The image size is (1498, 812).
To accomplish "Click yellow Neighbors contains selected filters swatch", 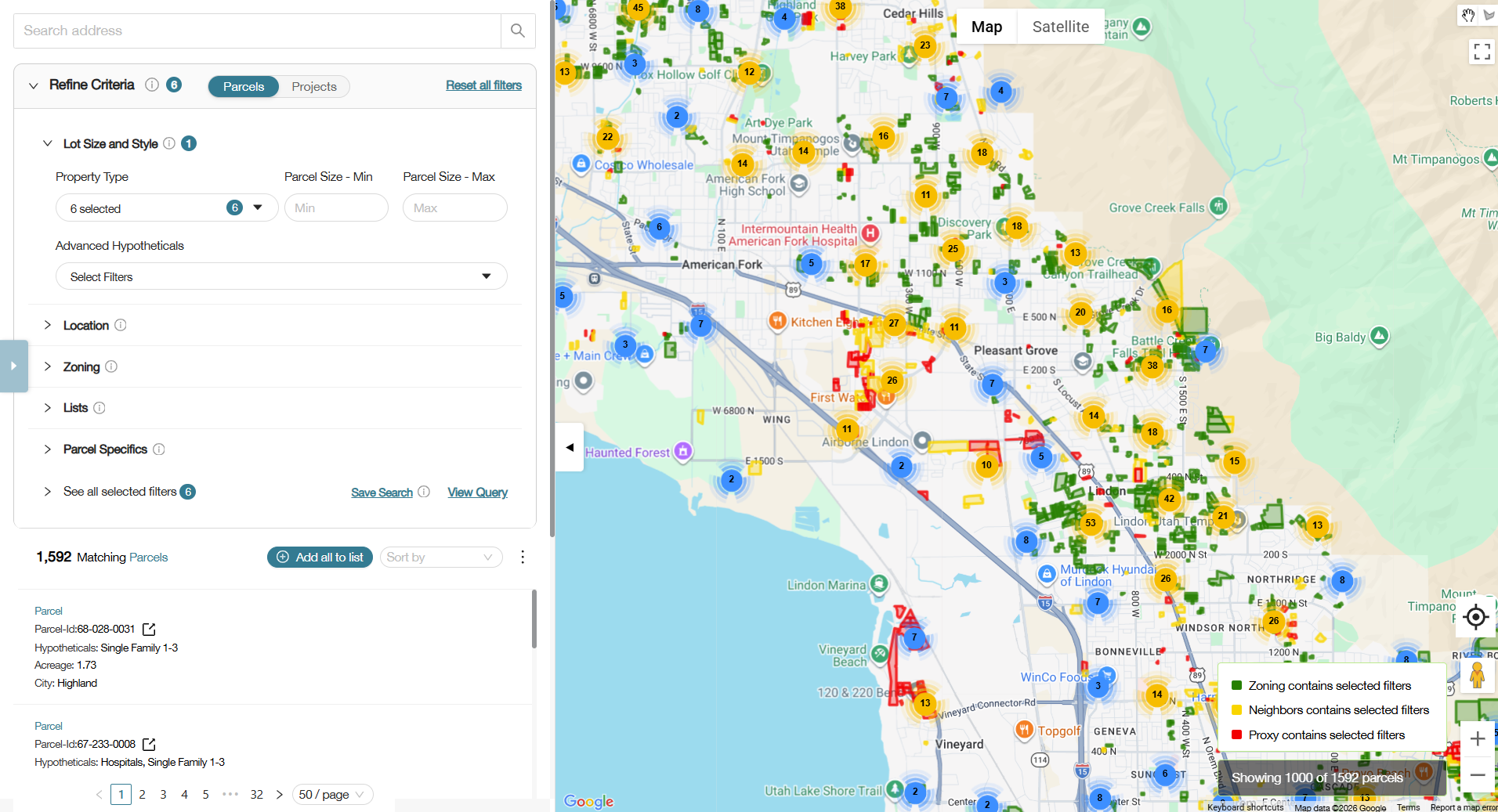I will [1236, 710].
